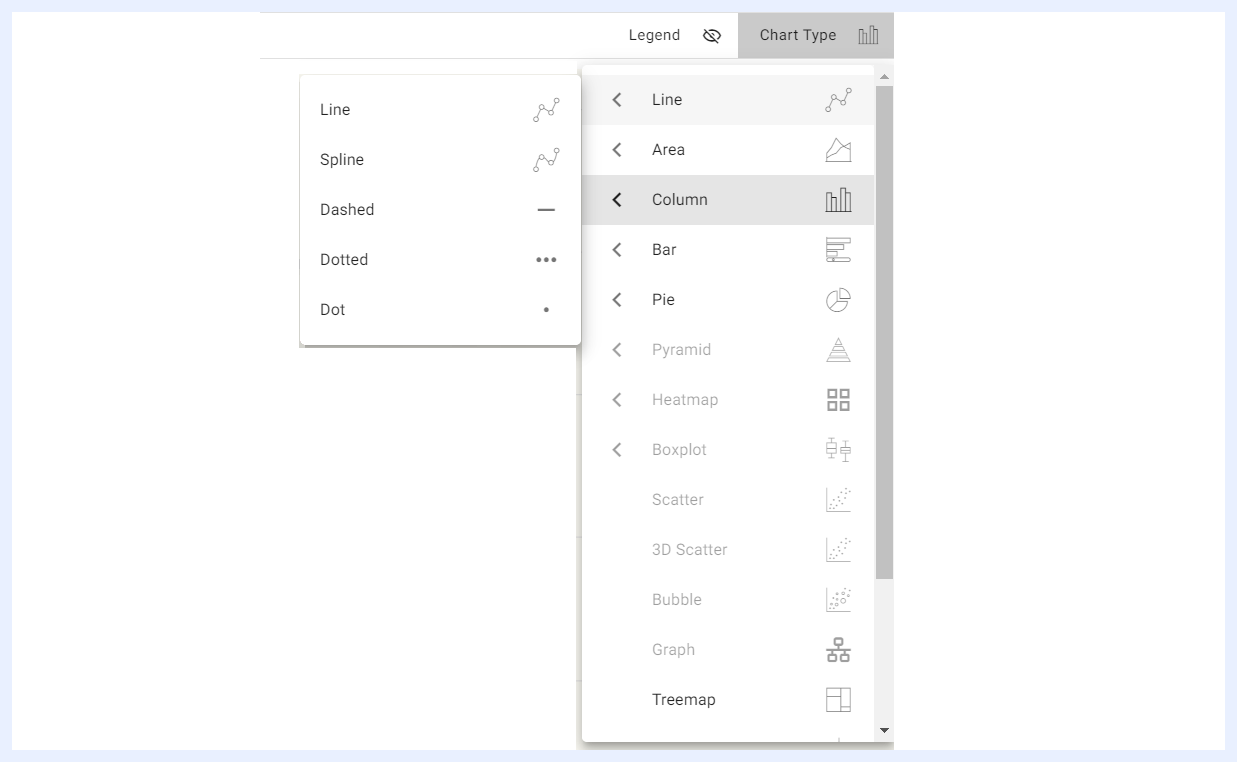Click the Graph network icon
Viewport: 1237px width, 762px height.
pos(838,650)
